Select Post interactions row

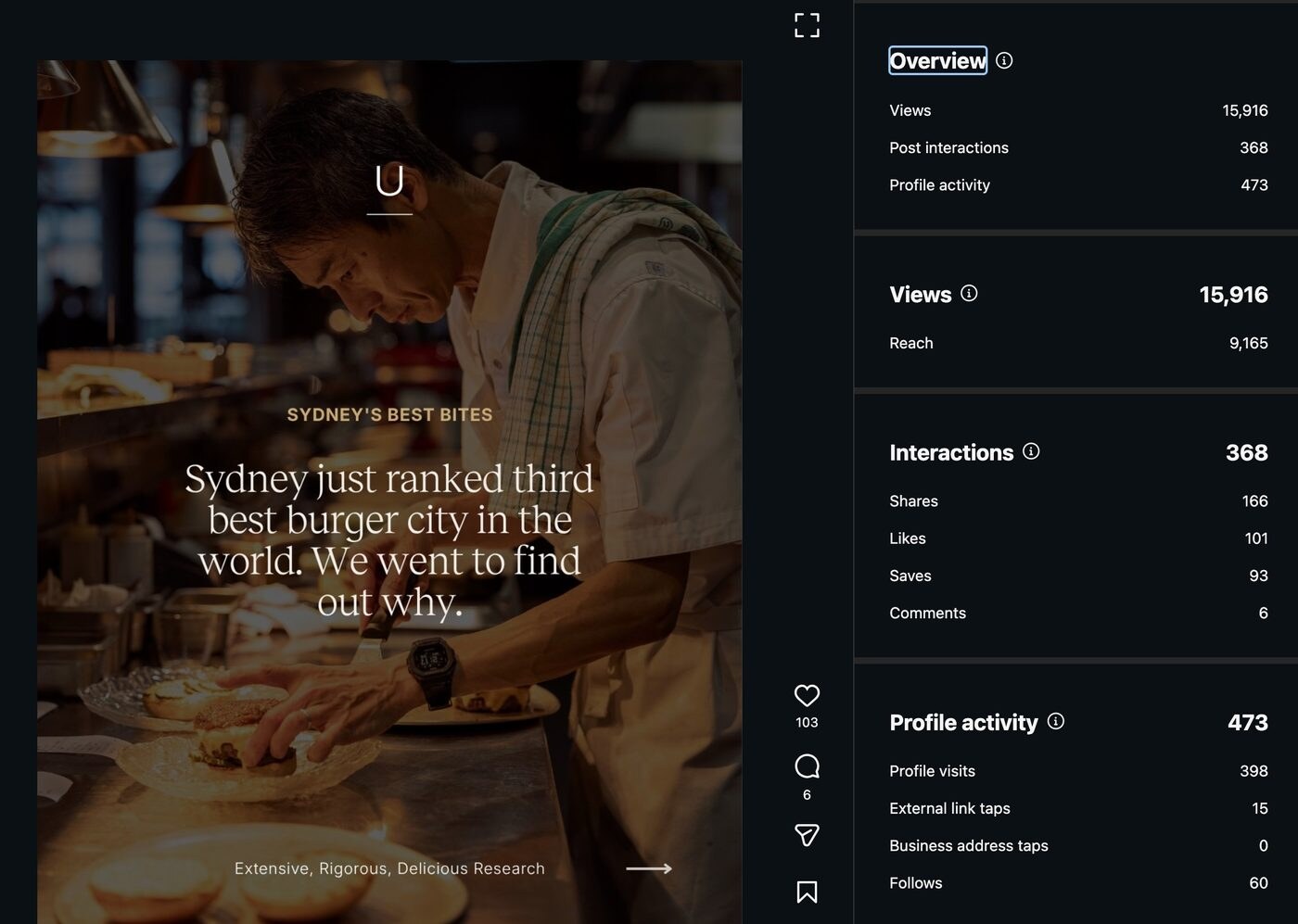(x=1078, y=147)
